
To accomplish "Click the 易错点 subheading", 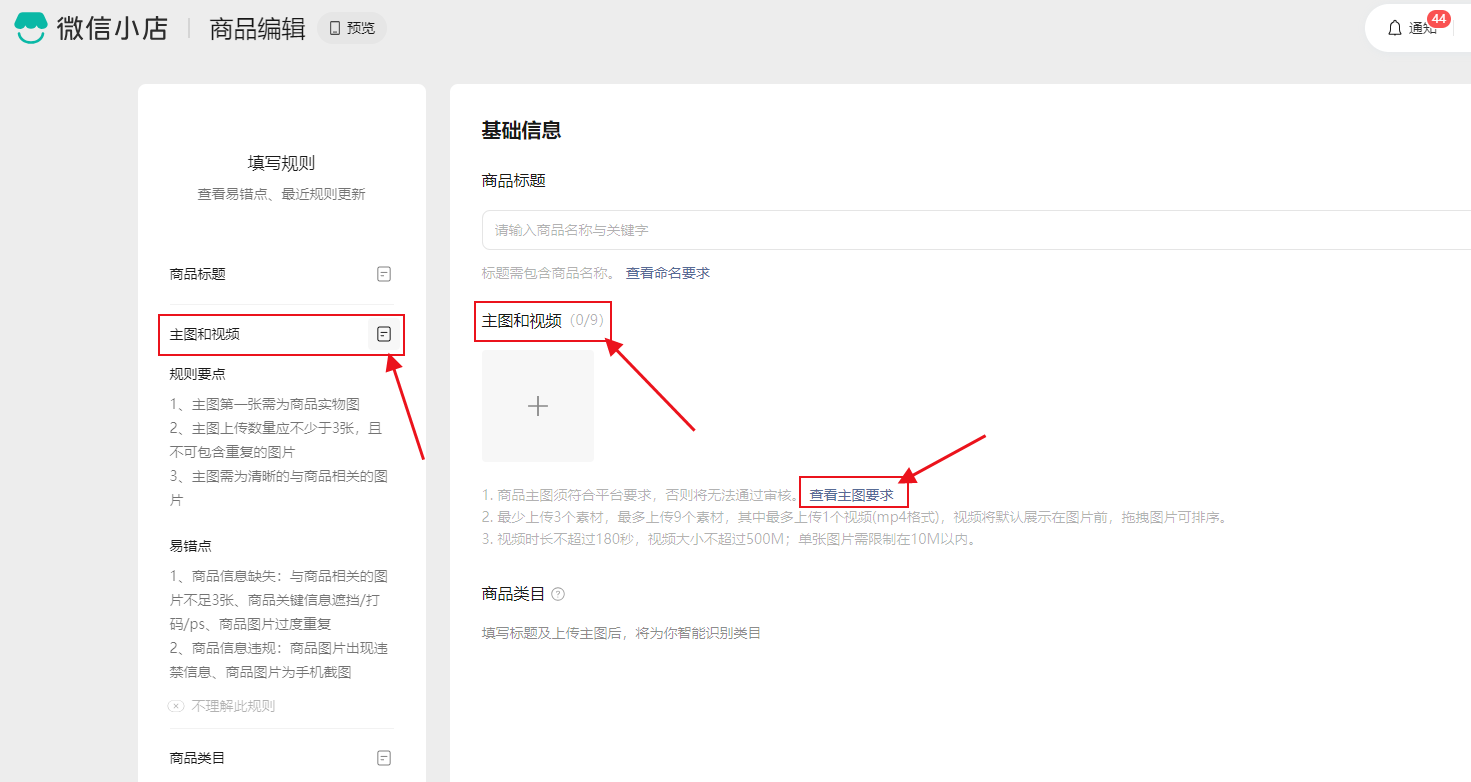I will [x=191, y=546].
